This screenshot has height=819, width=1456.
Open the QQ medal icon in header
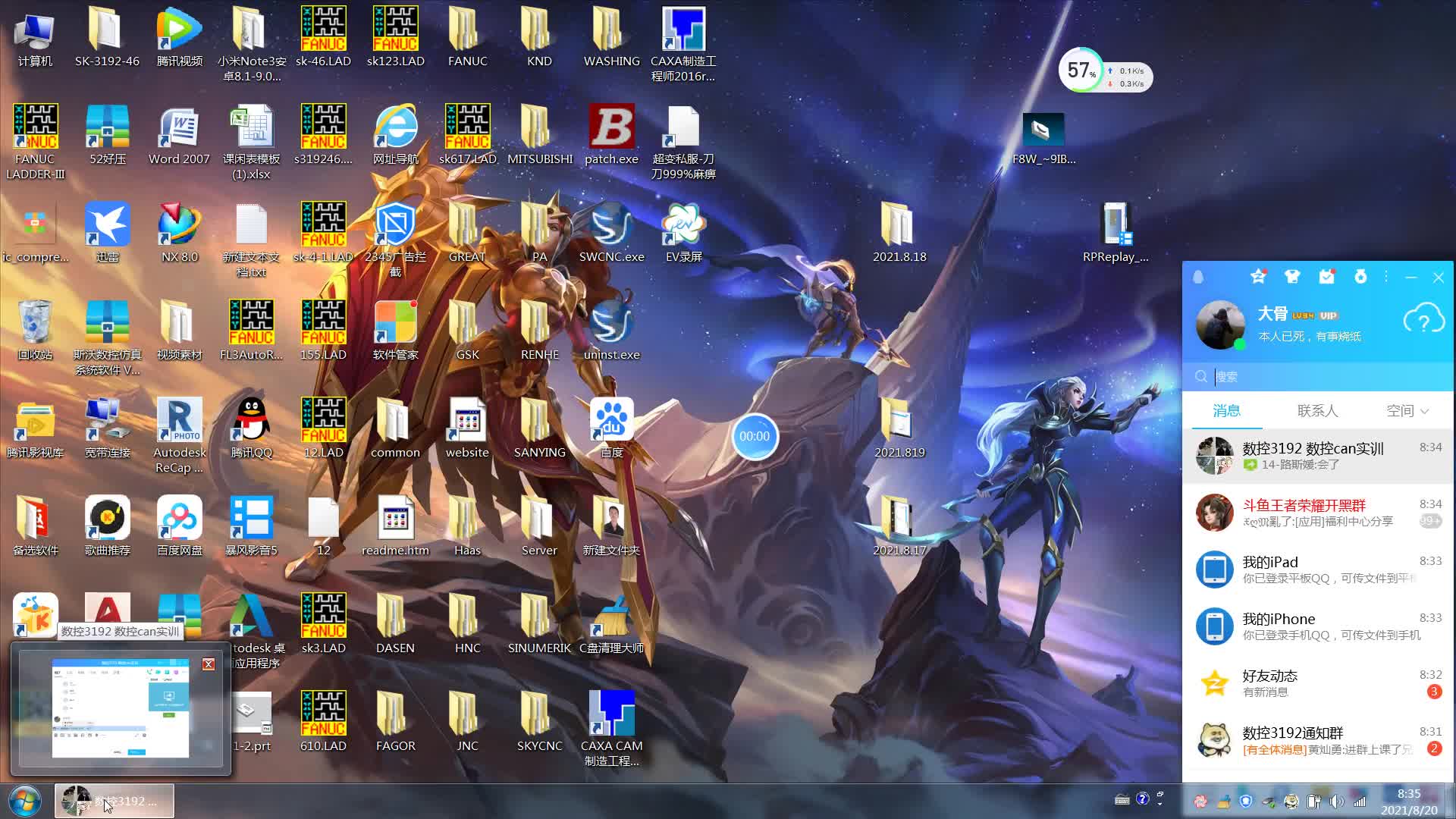(x=1360, y=277)
